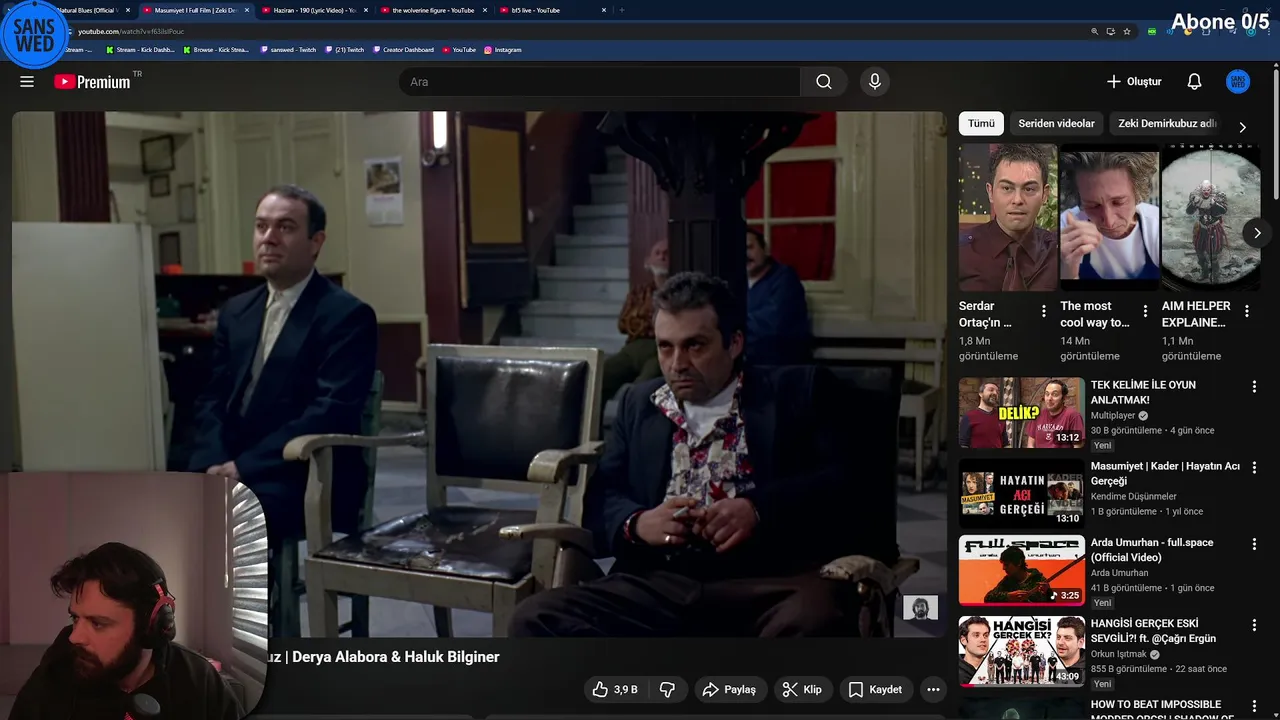This screenshot has height=720, width=1280.
Task: Click the Oluştur create button
Action: (x=1134, y=82)
